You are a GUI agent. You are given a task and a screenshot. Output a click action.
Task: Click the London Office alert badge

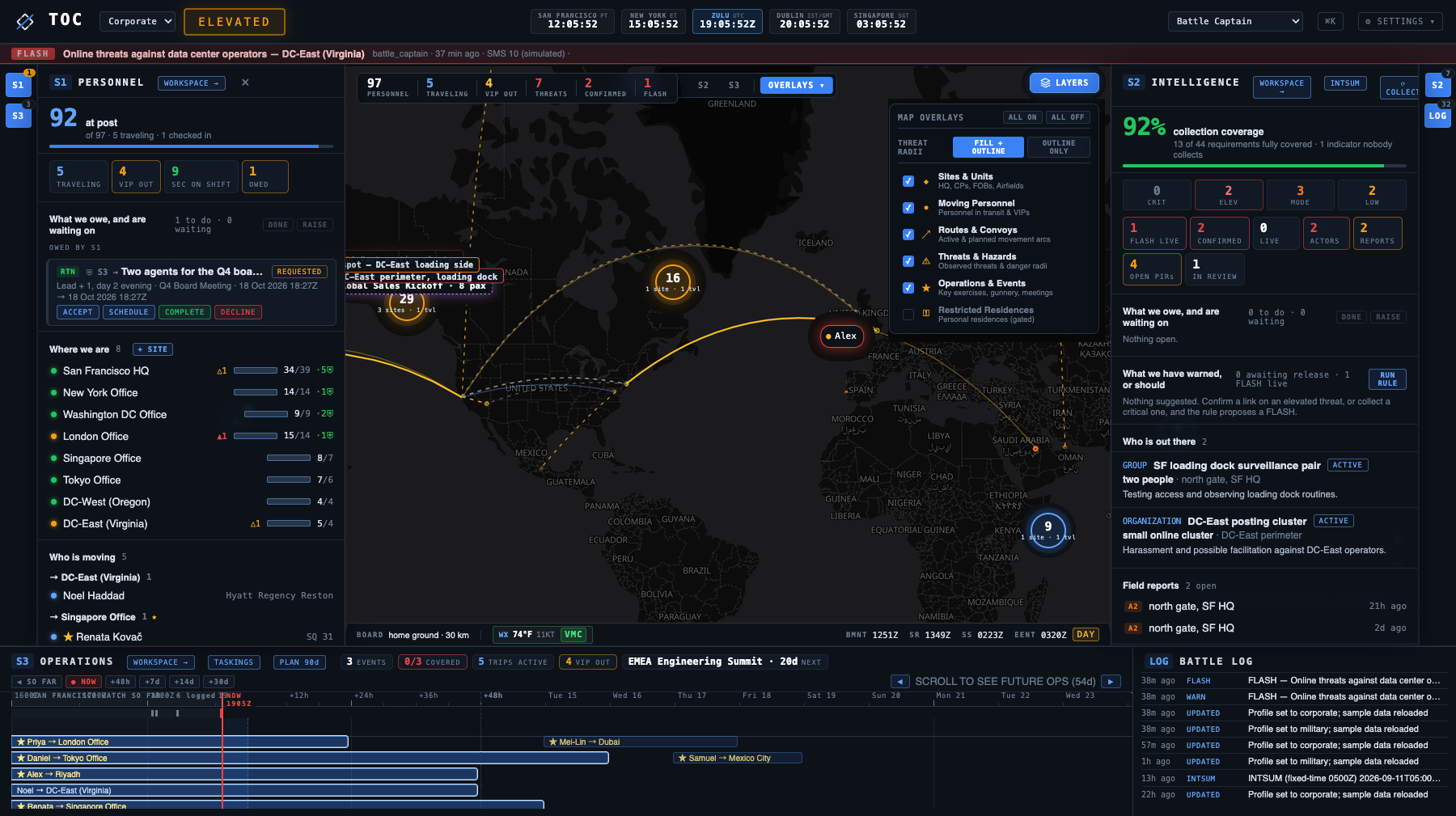pyautogui.click(x=222, y=437)
